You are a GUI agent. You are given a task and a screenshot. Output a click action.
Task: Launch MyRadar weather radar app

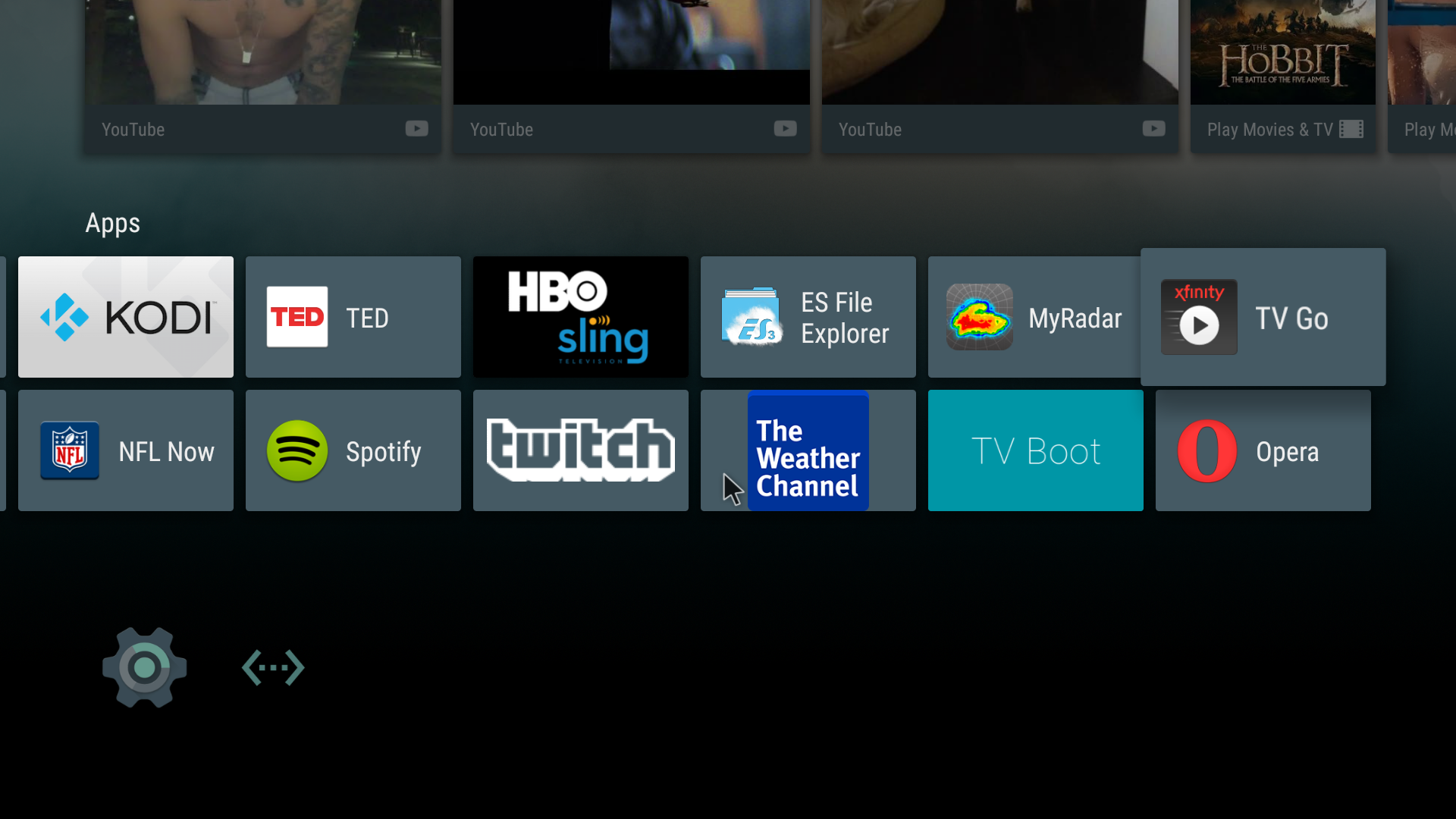[1035, 317]
